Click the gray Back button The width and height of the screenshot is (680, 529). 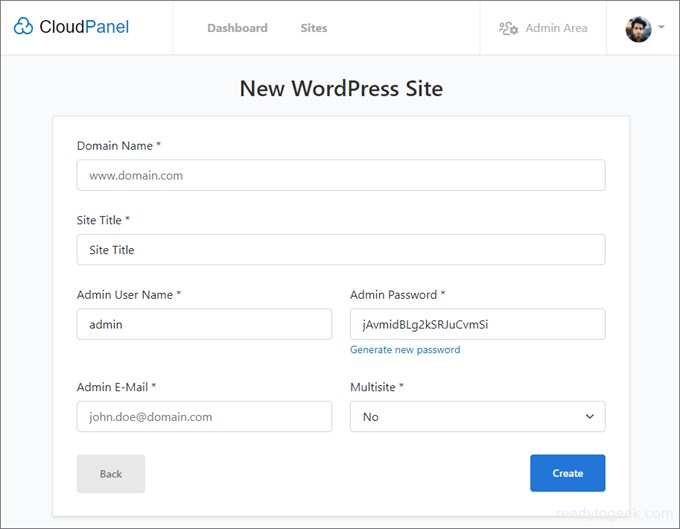(111, 473)
